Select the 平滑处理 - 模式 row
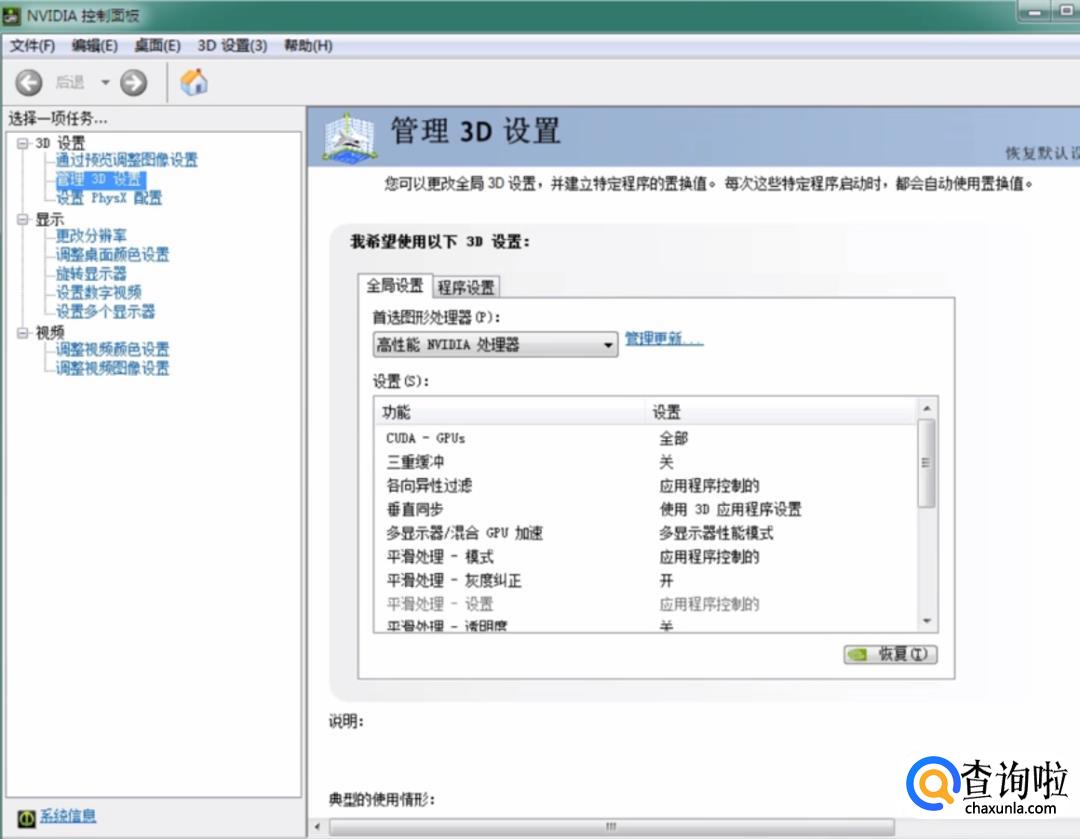The height and width of the screenshot is (839, 1080). (x=646, y=557)
